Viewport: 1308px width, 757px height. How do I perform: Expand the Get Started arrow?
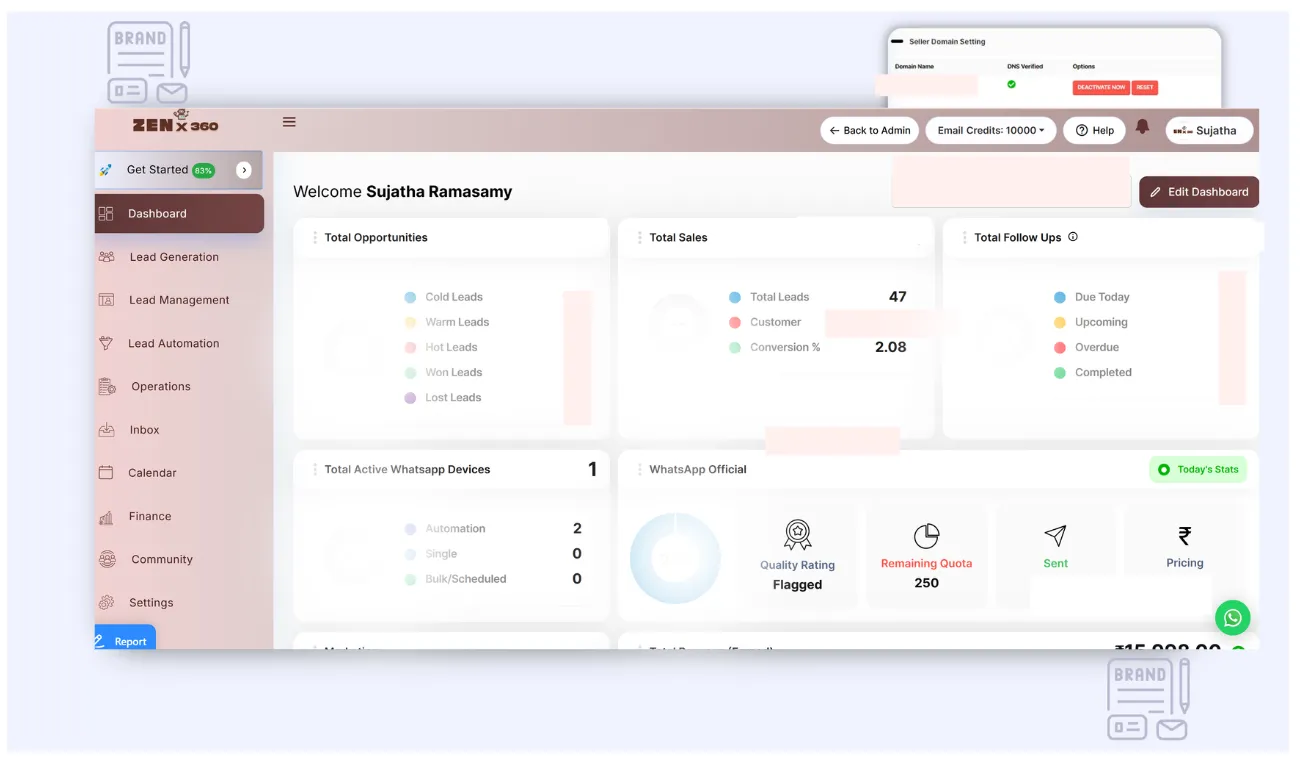tap(243, 170)
